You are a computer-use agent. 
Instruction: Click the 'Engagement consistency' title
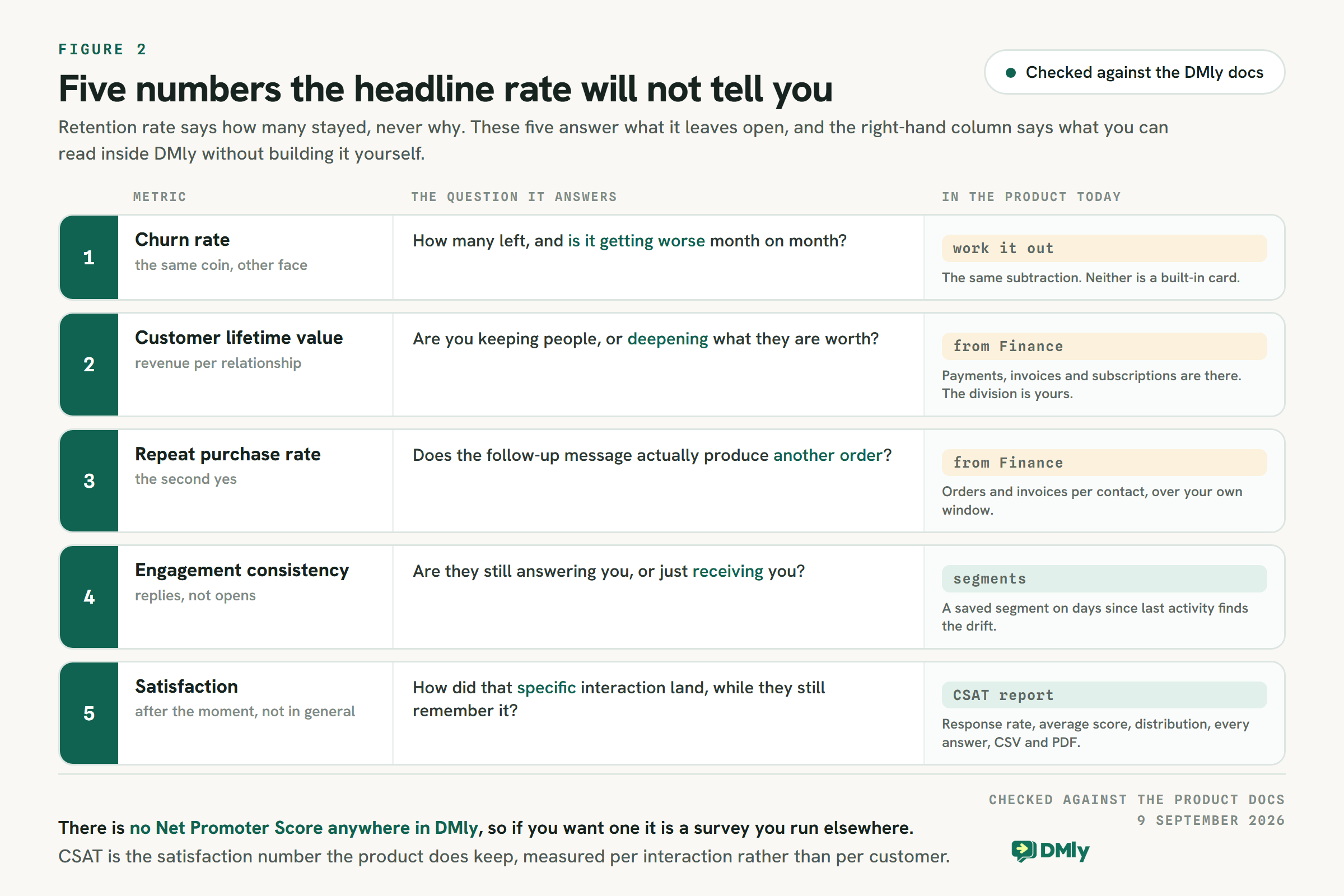pos(242,570)
